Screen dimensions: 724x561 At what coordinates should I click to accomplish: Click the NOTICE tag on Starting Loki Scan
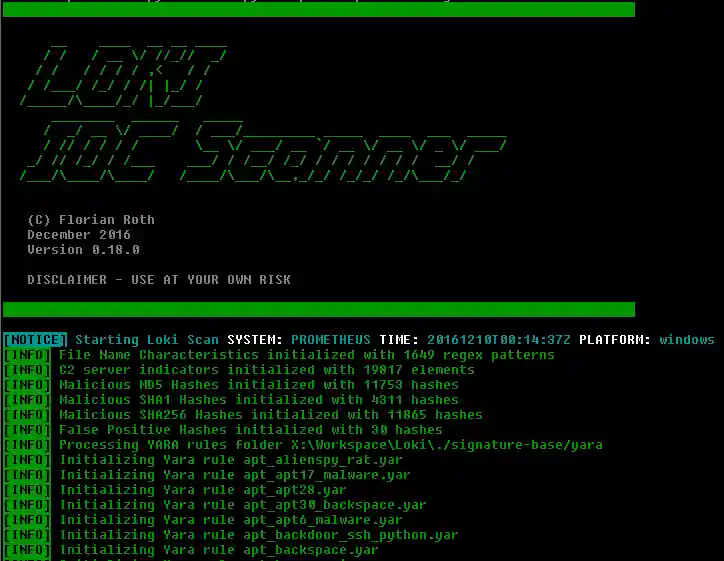pos(35,340)
